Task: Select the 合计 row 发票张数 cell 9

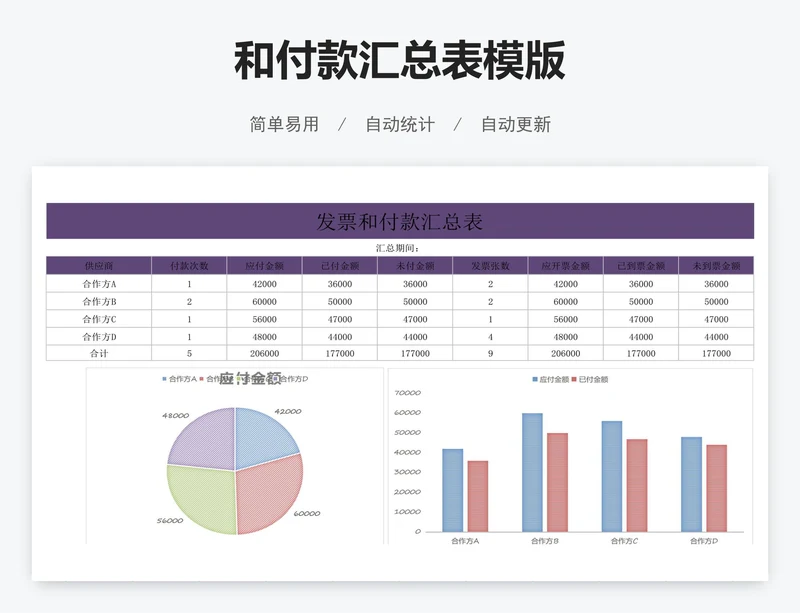Action: 490,353
